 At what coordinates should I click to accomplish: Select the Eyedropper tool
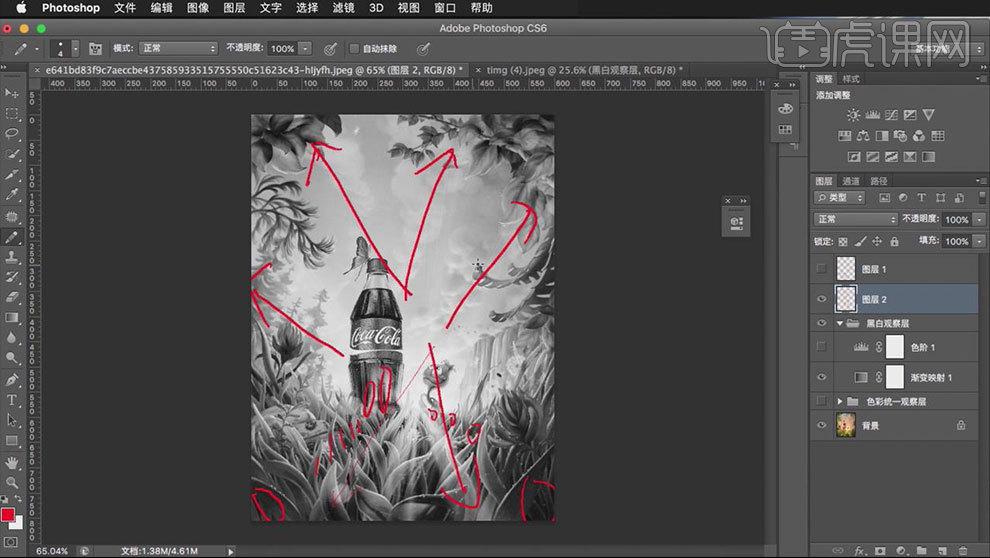11,195
